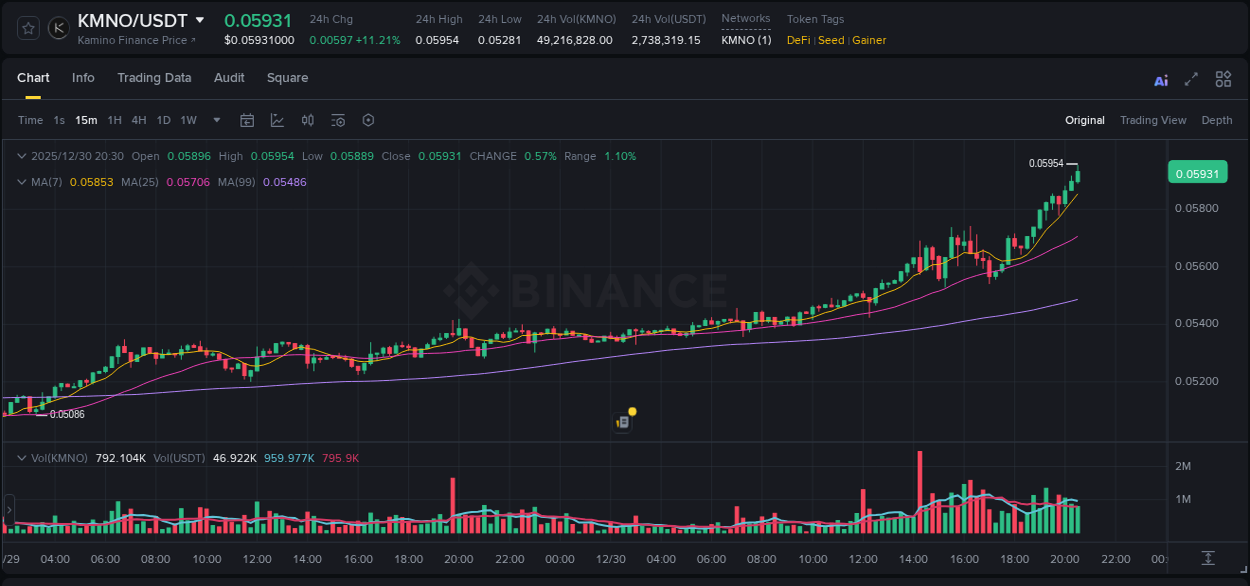Open the chart settings hexagon icon
The image size is (1250, 586).
pos(368,120)
